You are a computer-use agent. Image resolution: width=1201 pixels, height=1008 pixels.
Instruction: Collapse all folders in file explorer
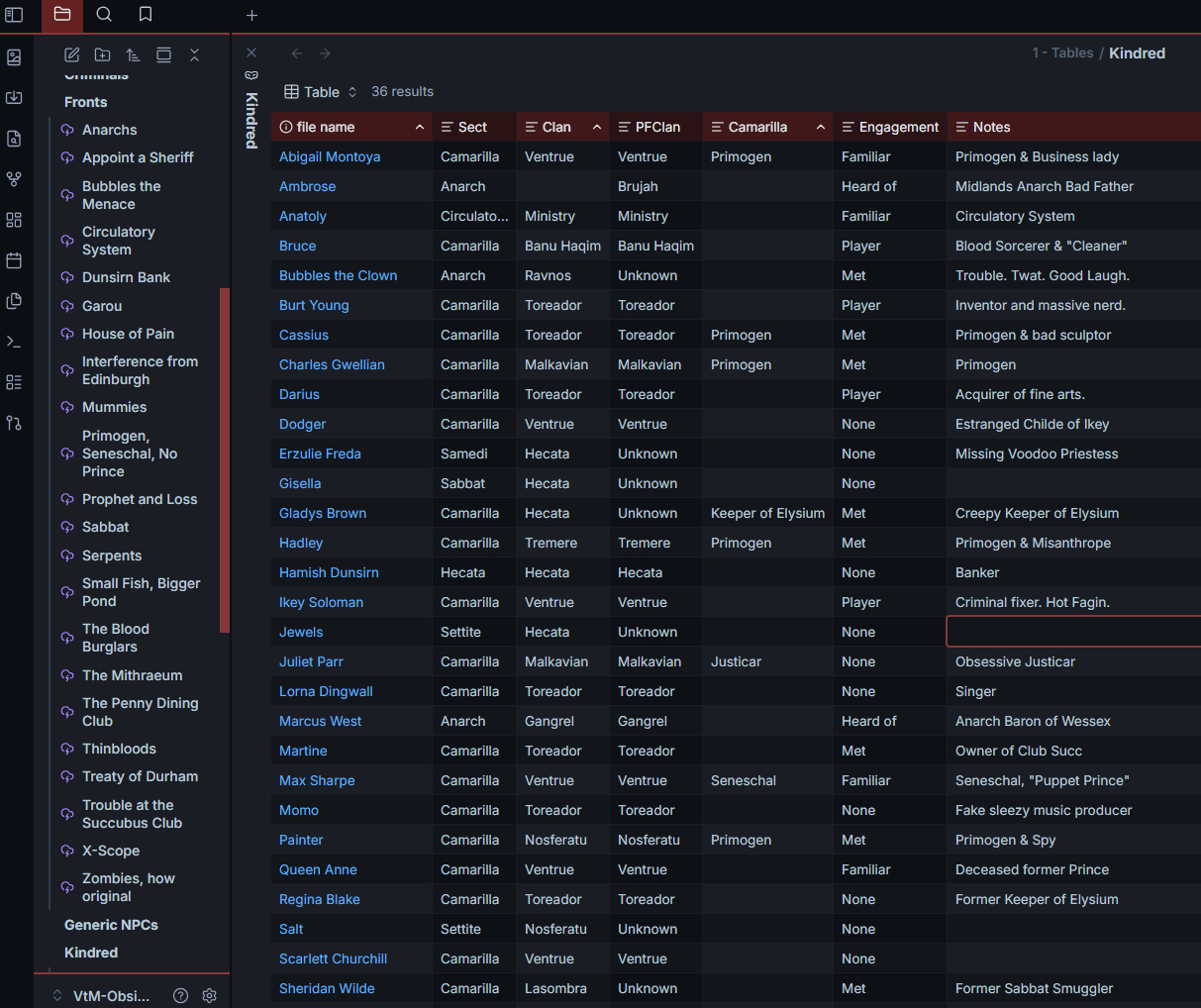[194, 55]
